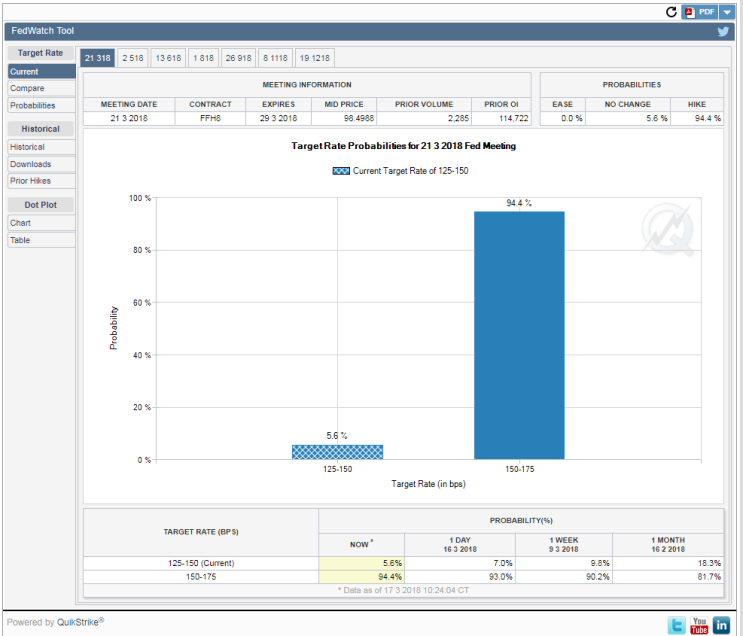Open the dropdown arrow beside PDF
Image resolution: width=743 pixels, height=636 pixels.
(x=727, y=12)
